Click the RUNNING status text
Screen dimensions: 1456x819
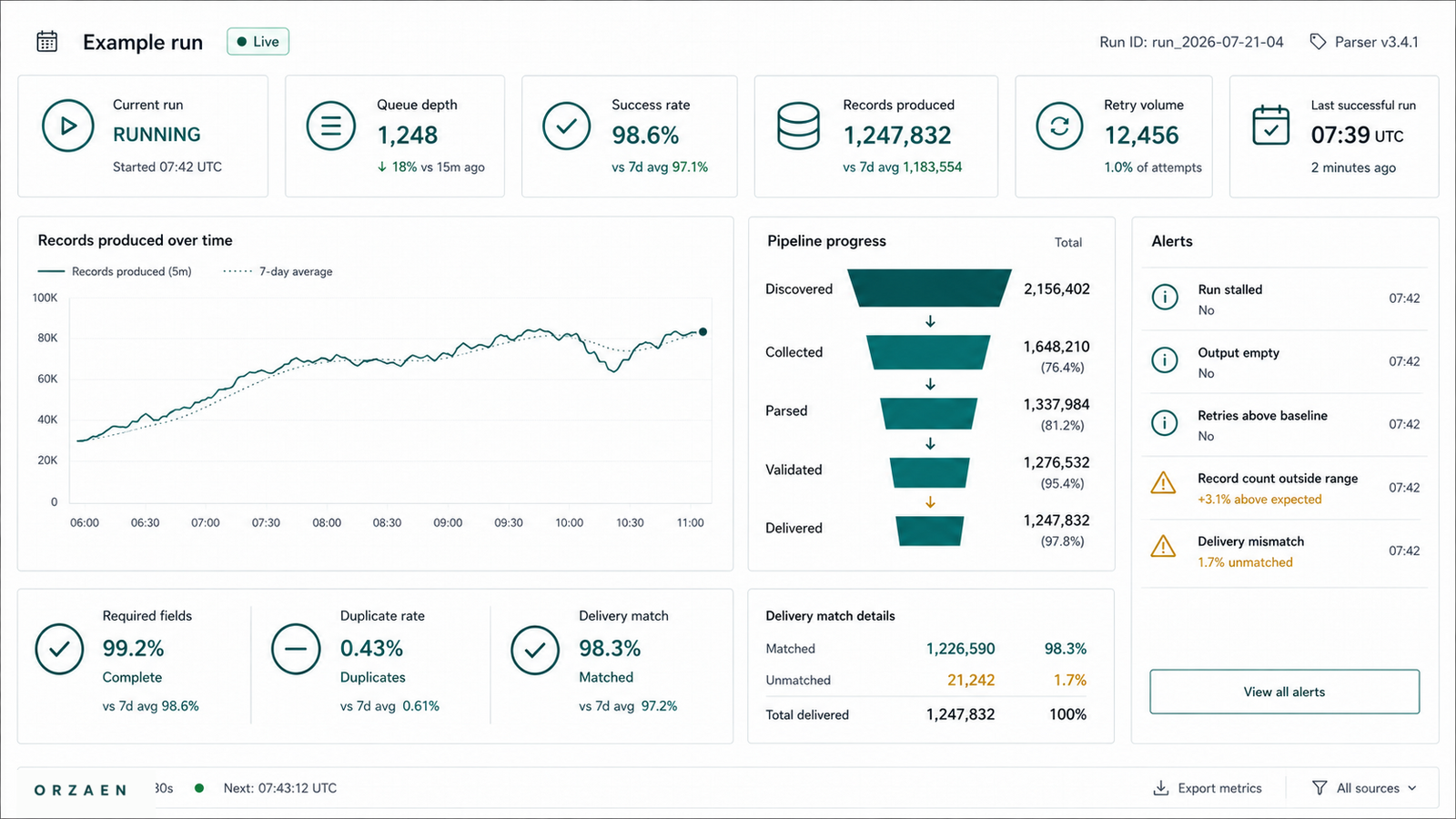(x=157, y=135)
